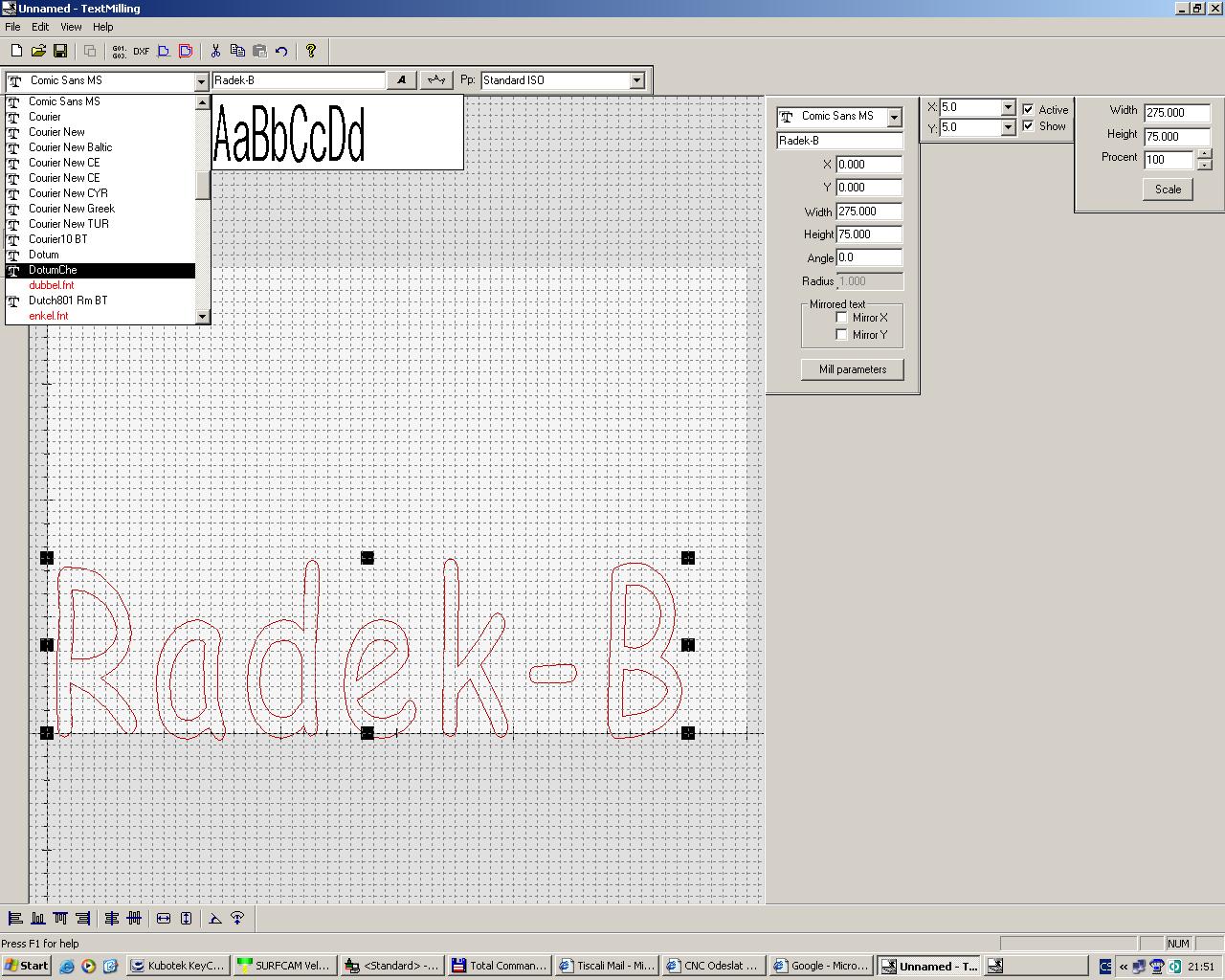Click the G01/G03 G-code export icon
The image size is (1225, 980).
(119, 52)
